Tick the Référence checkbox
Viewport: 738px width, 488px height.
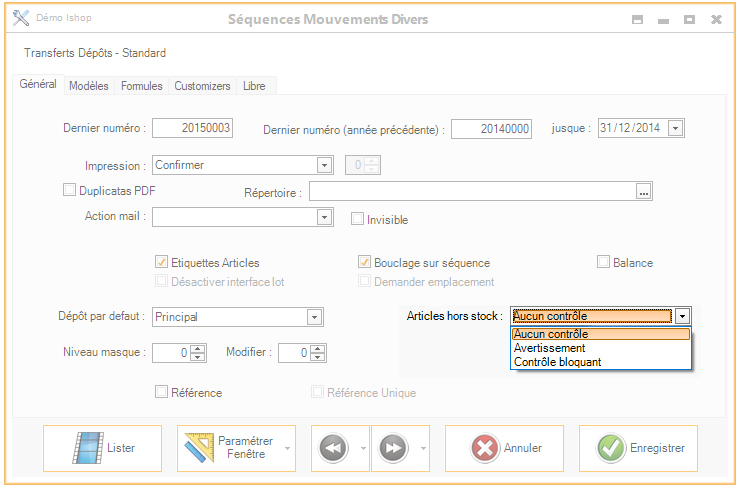(161, 392)
